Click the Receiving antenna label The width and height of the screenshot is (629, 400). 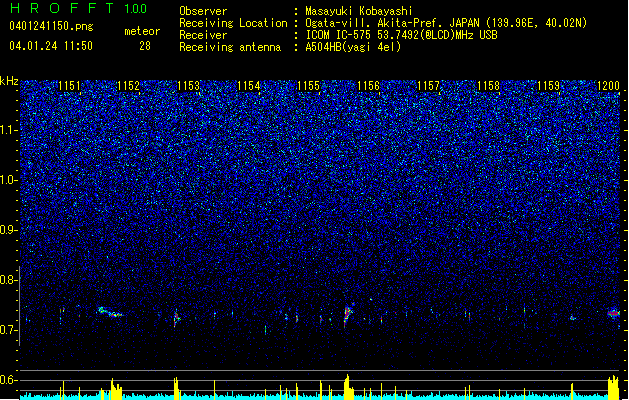[x=230, y=47]
